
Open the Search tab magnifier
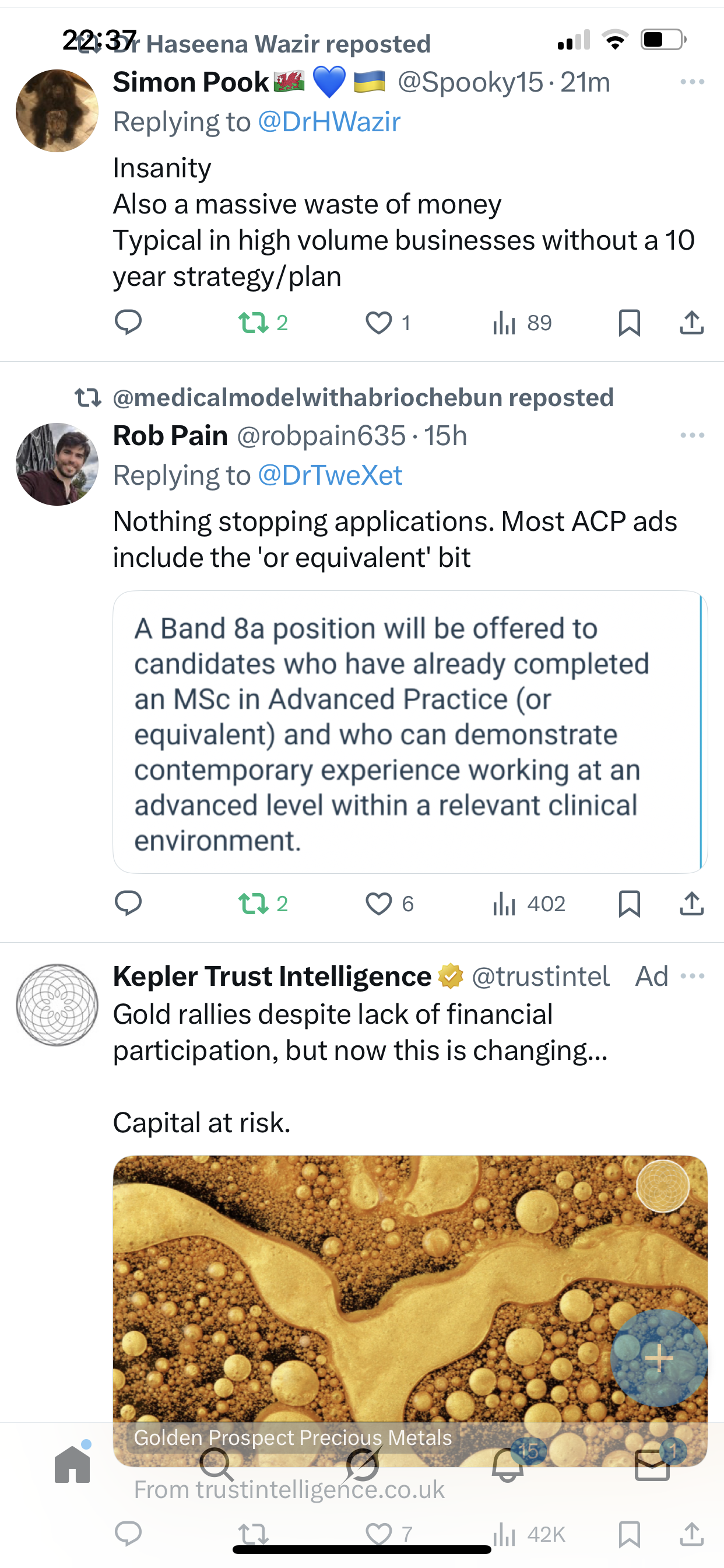coord(217,1465)
